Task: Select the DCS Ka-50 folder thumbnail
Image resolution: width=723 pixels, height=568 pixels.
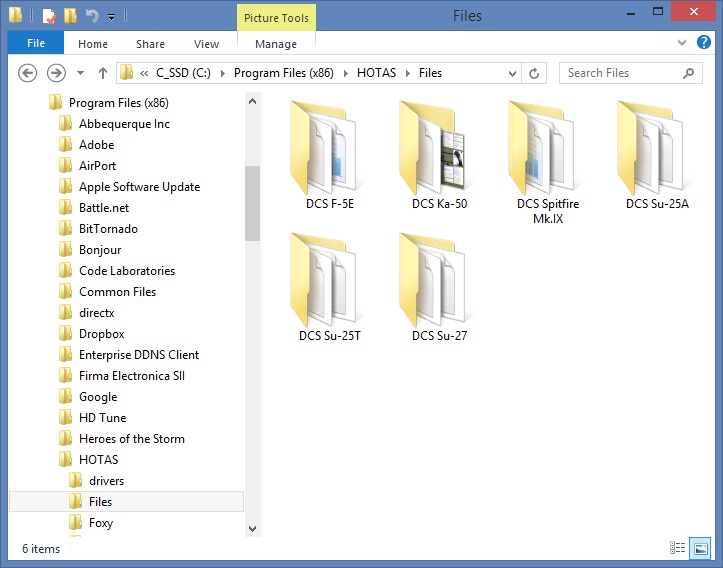Action: (439, 155)
